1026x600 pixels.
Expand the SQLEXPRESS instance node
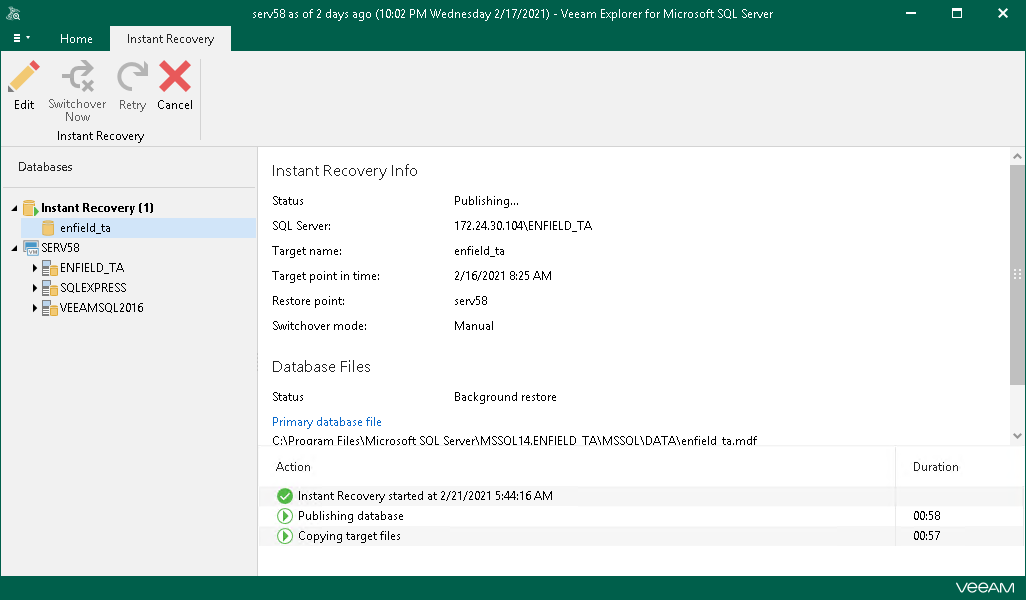coord(35,288)
